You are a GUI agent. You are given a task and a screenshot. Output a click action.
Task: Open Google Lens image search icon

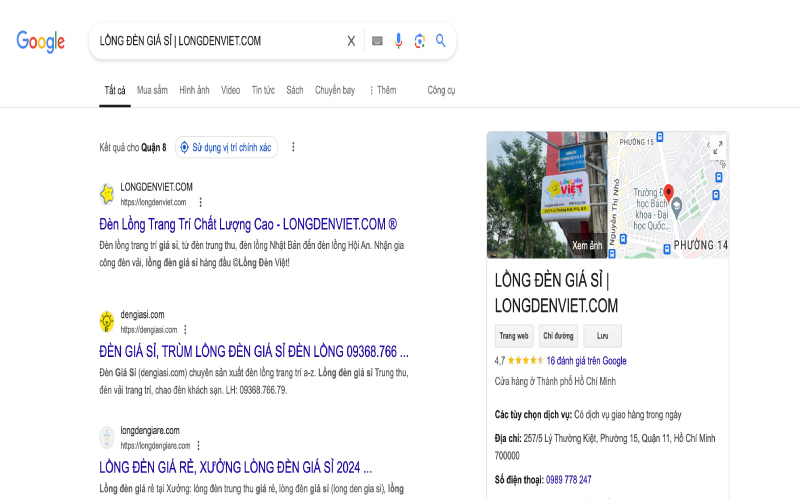420,41
